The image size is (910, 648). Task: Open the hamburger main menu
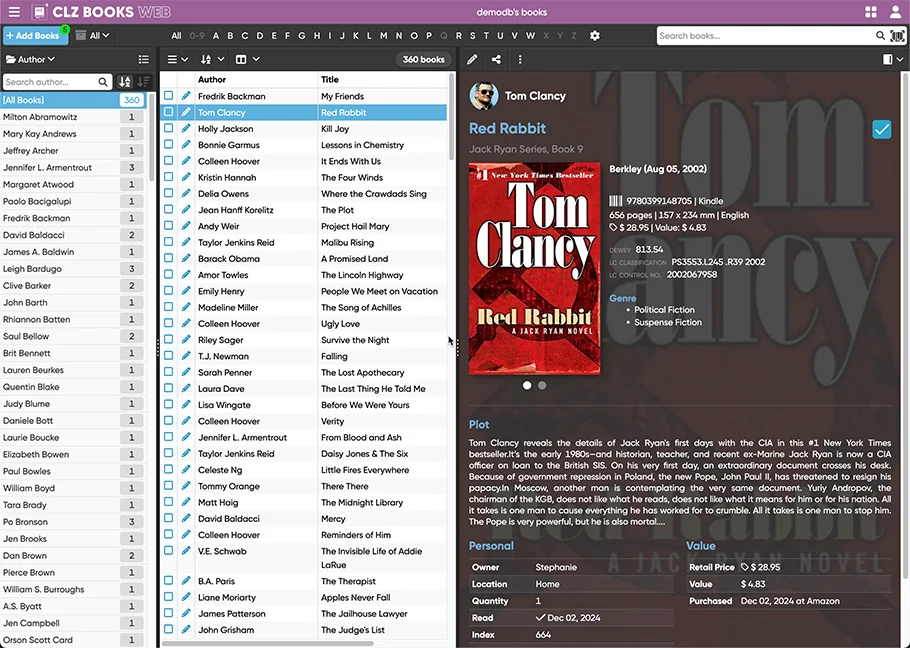pyautogui.click(x=15, y=12)
